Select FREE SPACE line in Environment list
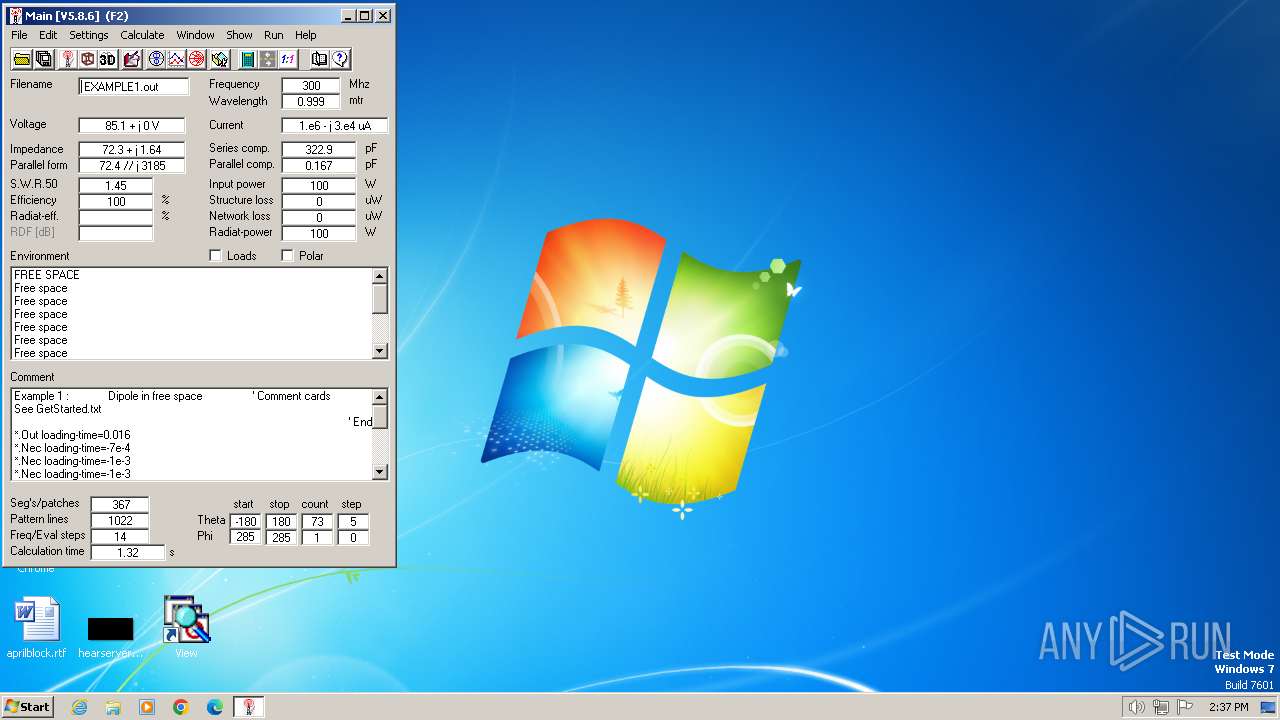This screenshot has height=720, width=1280. point(47,275)
